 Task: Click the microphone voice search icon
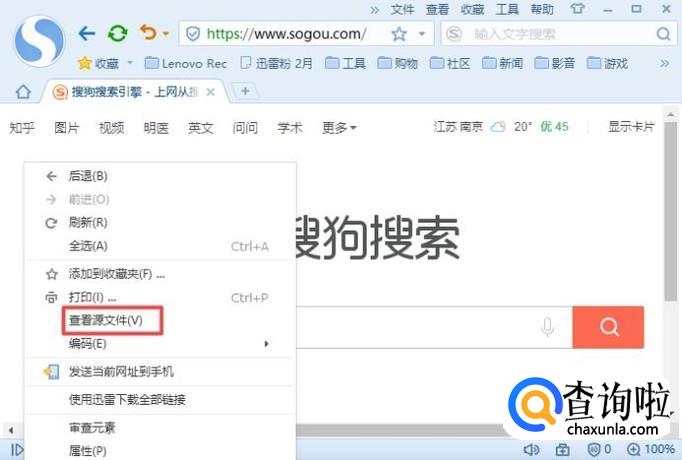(x=547, y=327)
